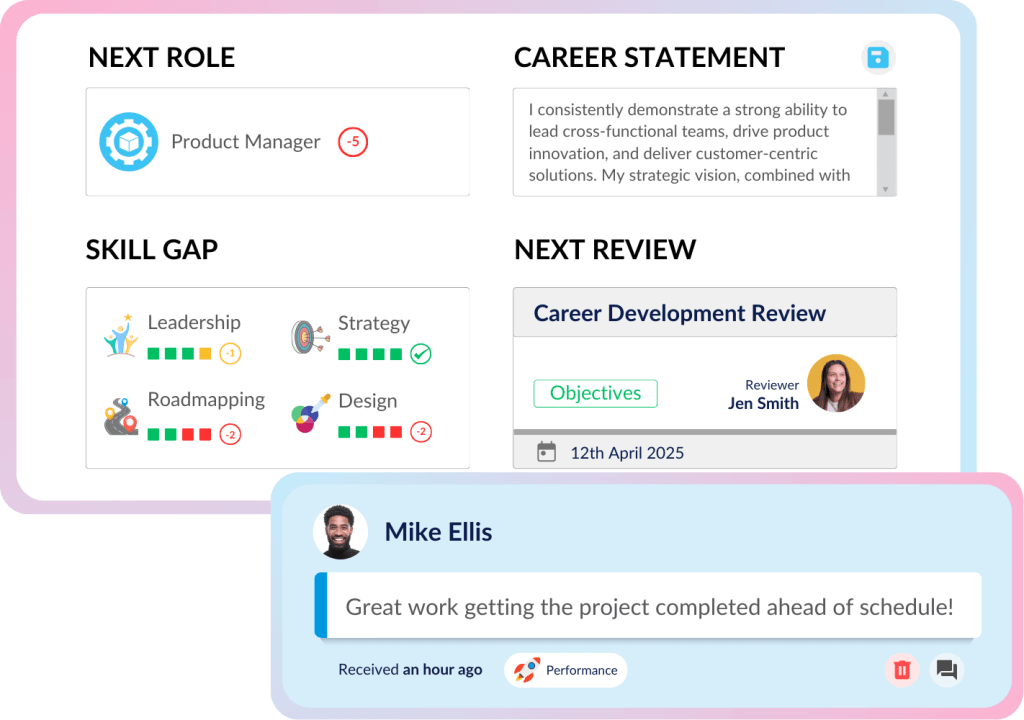
Task: Click the Design skill icon
Action: coord(309,413)
